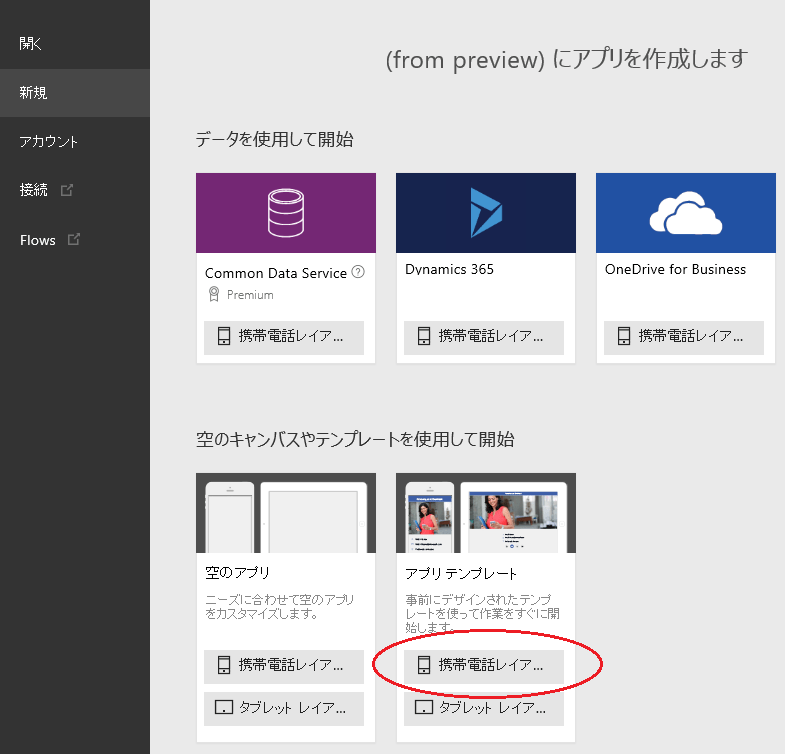This screenshot has height=754, width=785.
Task: Open the 接続 link in sidebar
Action: click(x=34, y=190)
